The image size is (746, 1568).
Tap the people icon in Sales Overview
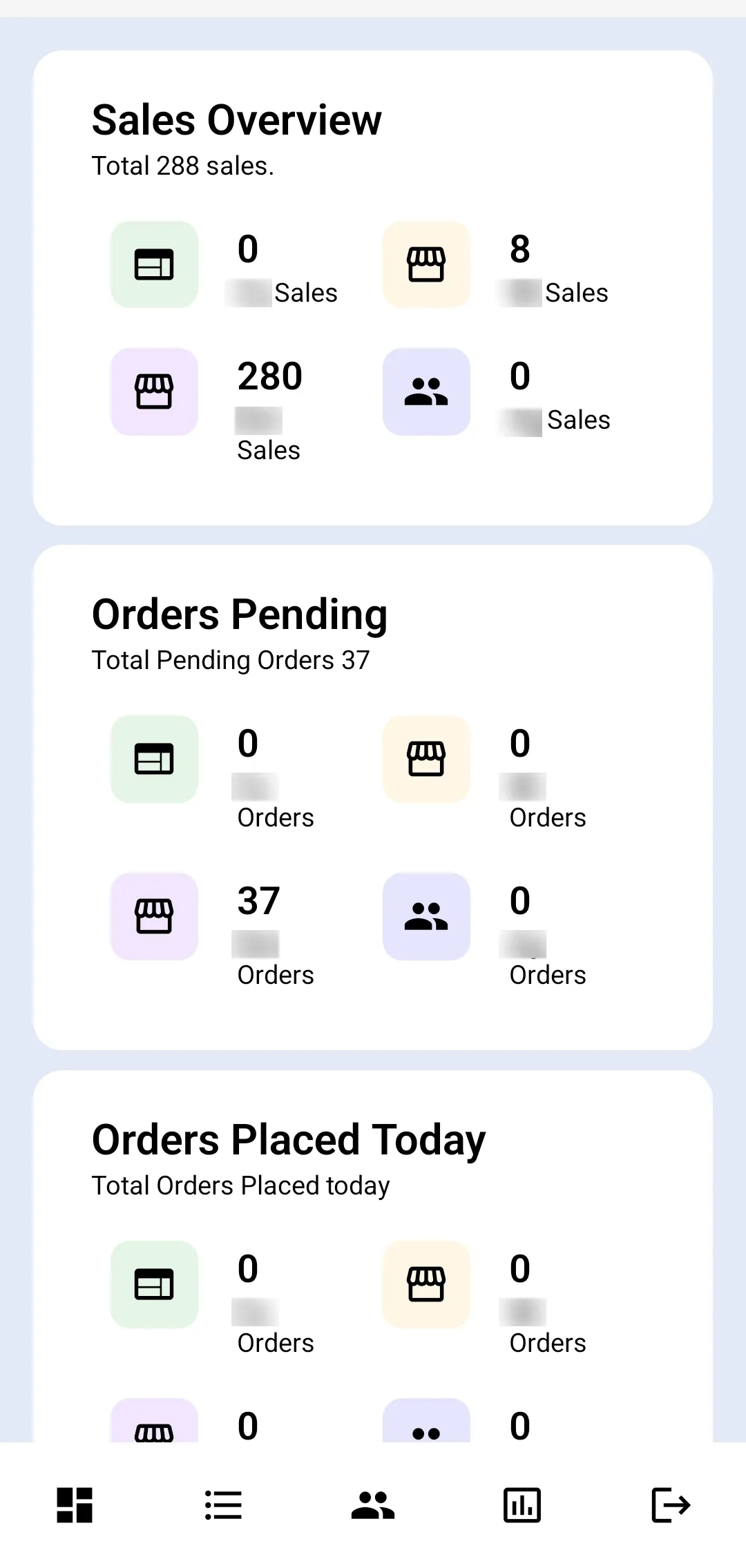(x=427, y=391)
